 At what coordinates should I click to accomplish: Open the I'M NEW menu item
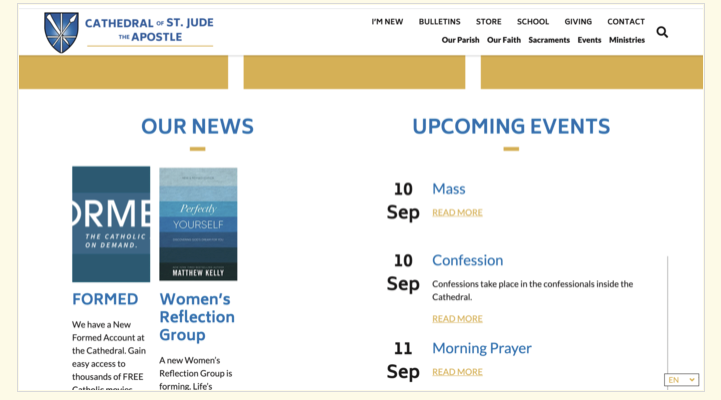pos(387,21)
